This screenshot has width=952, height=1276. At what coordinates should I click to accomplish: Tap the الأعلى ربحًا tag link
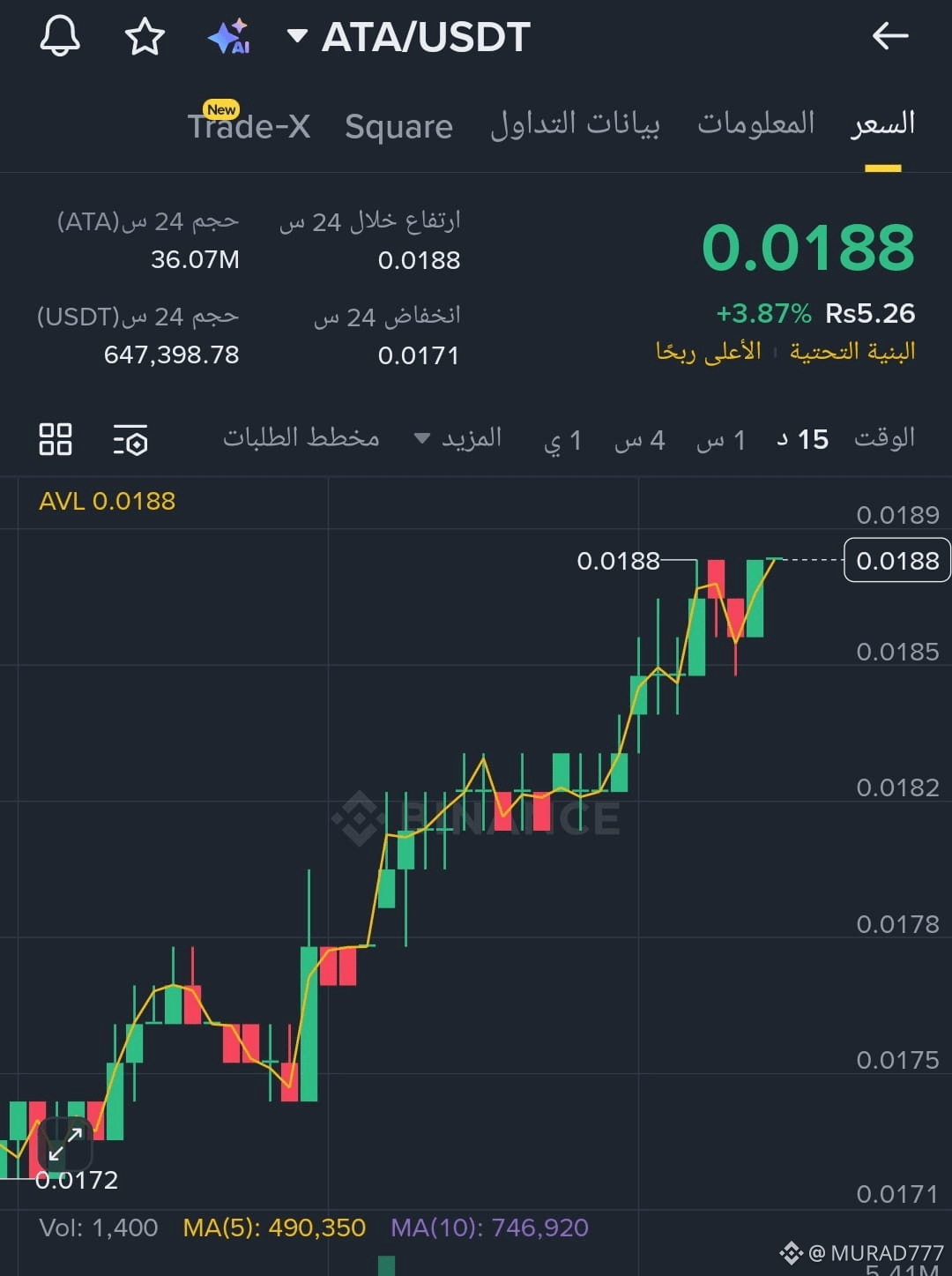pyautogui.click(x=708, y=352)
